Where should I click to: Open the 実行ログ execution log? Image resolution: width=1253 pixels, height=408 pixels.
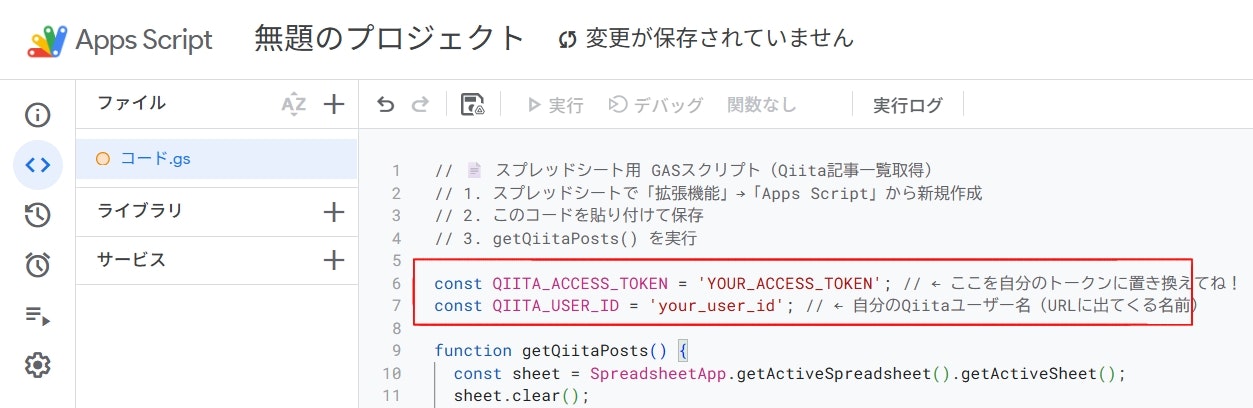tap(908, 105)
